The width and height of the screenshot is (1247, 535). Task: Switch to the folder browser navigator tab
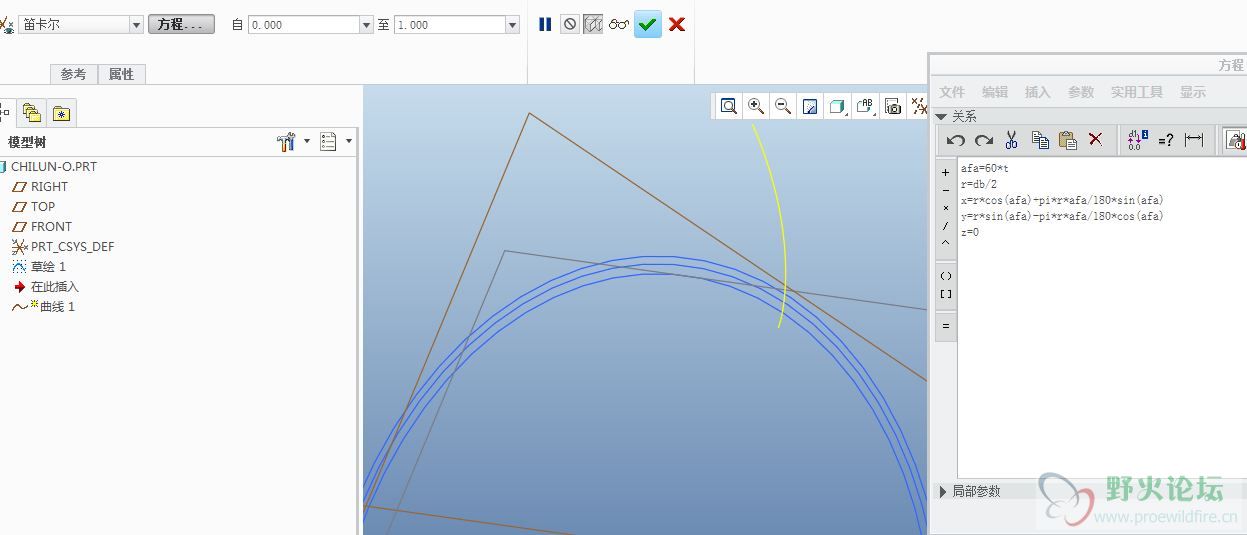click(x=32, y=112)
